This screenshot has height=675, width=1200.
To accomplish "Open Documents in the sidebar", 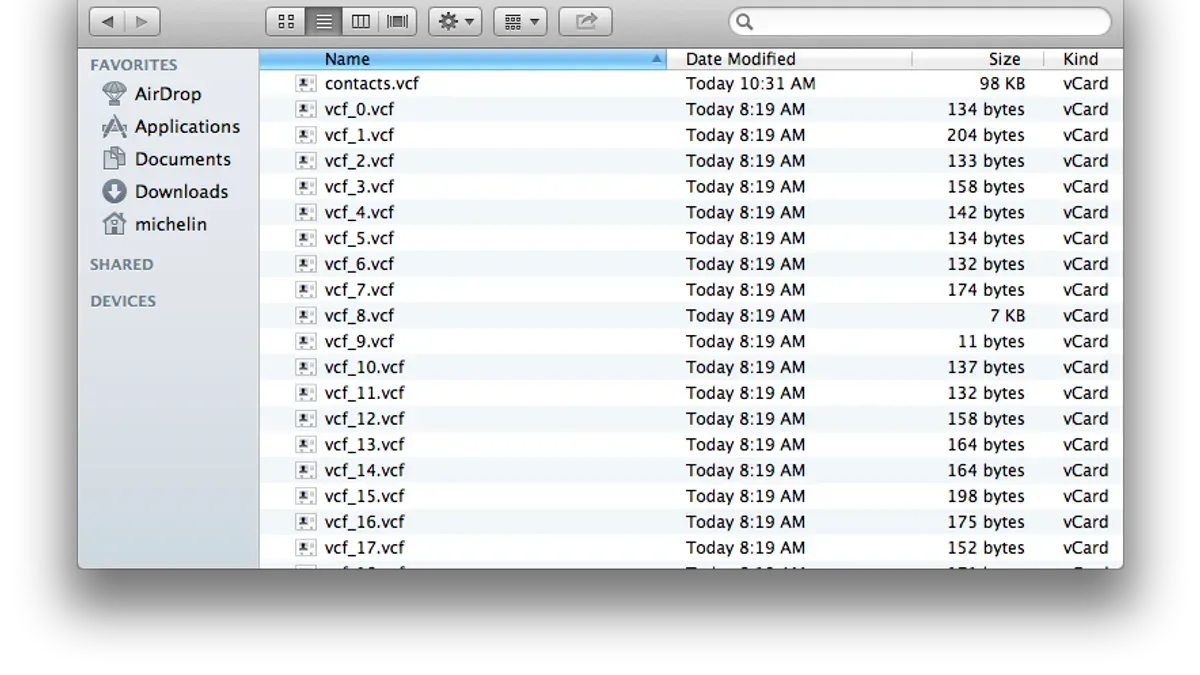I will [x=183, y=159].
